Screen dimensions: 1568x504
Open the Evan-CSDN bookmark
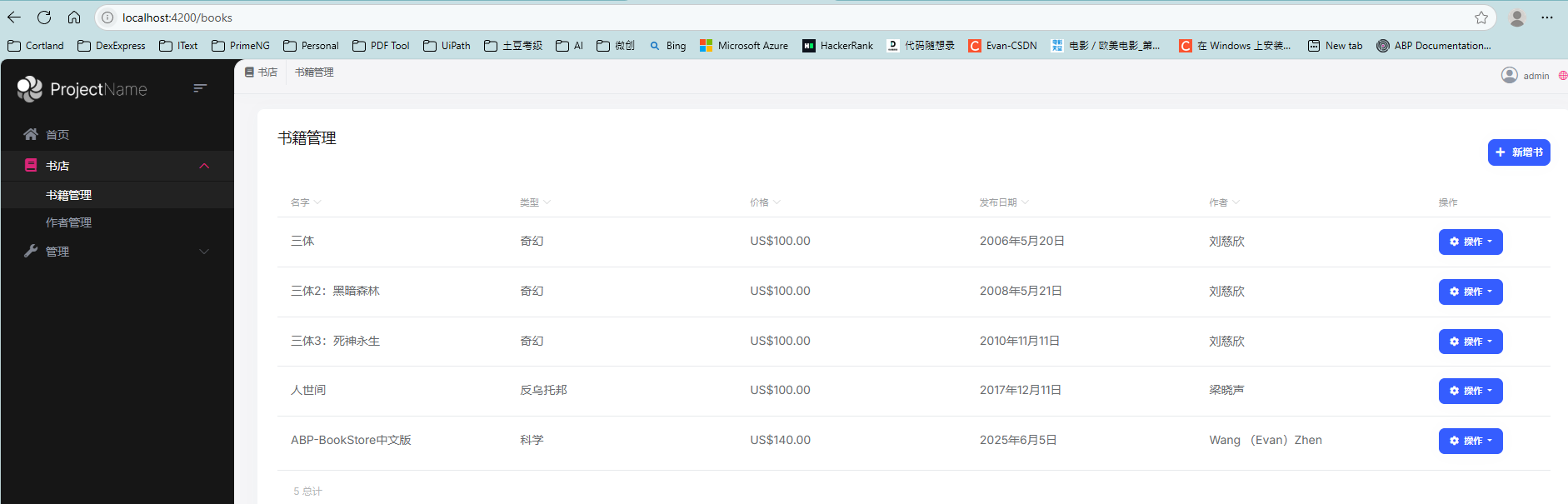tap(1003, 46)
